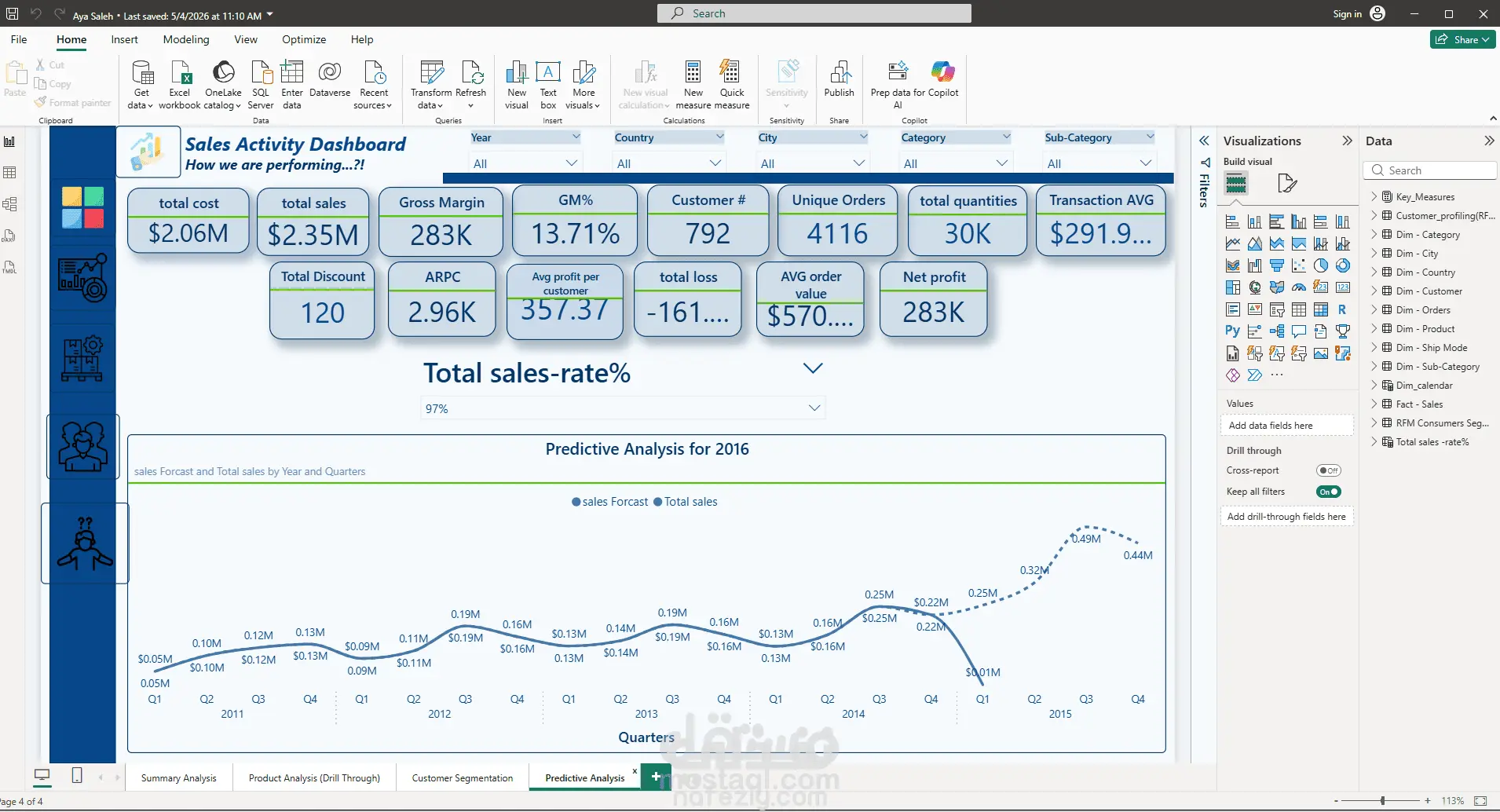Viewport: 1500px width, 812px height.
Task: Open Table view from left sidebar
Action: click(10, 173)
